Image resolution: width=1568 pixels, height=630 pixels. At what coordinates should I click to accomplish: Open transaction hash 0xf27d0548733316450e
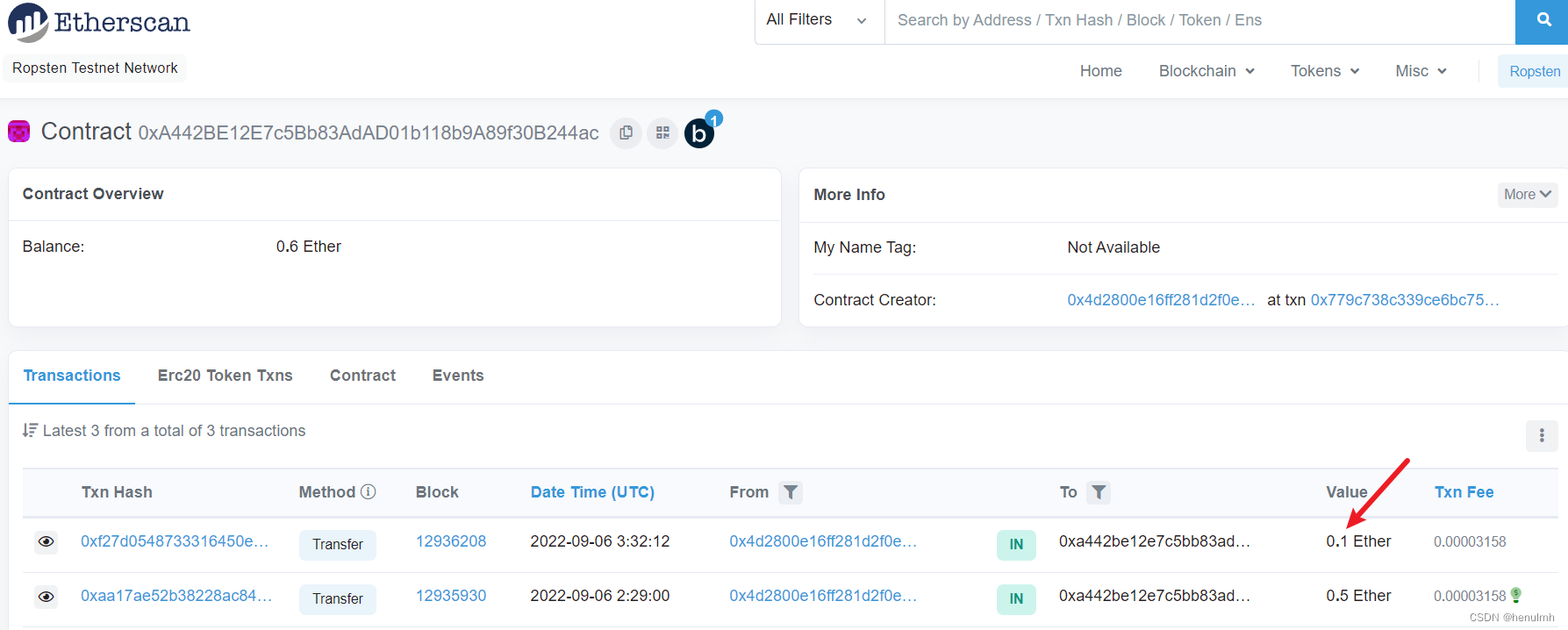(175, 541)
